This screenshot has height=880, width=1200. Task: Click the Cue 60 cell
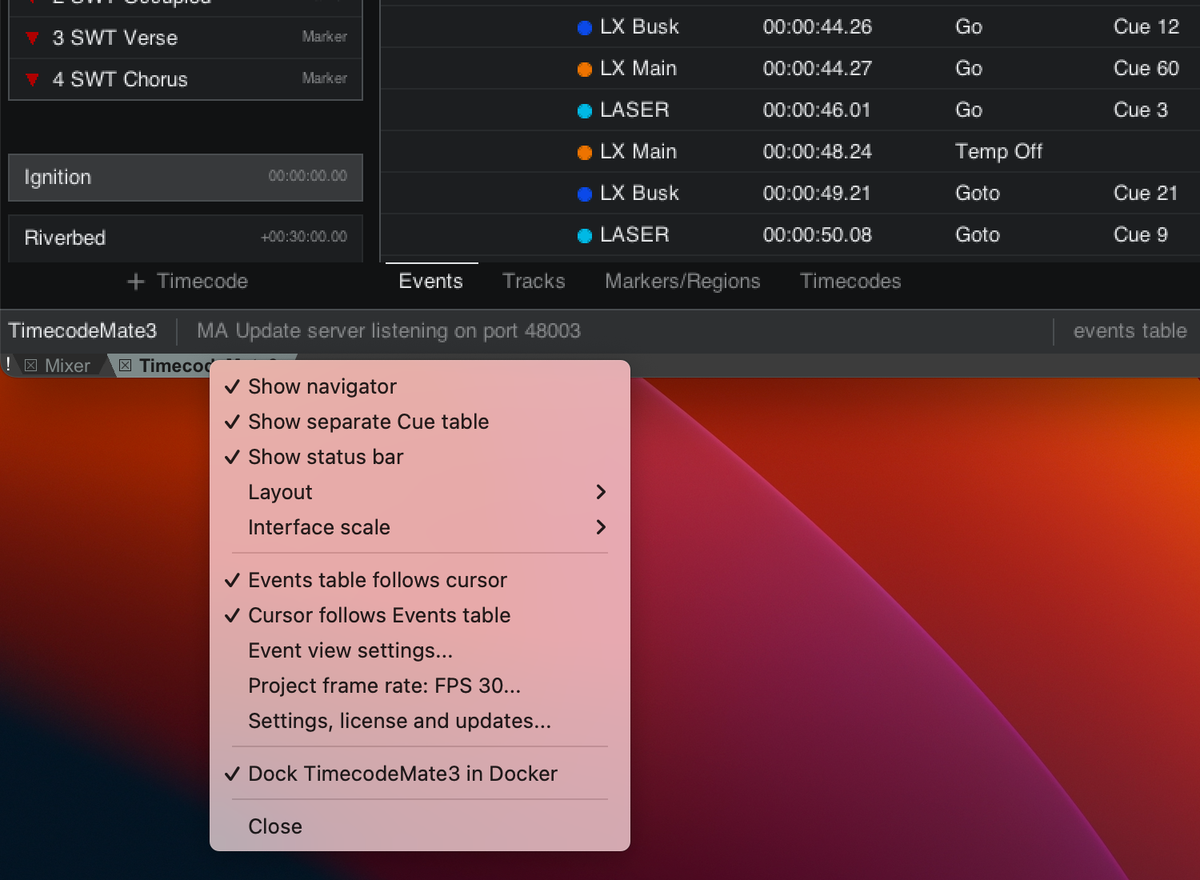(1146, 69)
